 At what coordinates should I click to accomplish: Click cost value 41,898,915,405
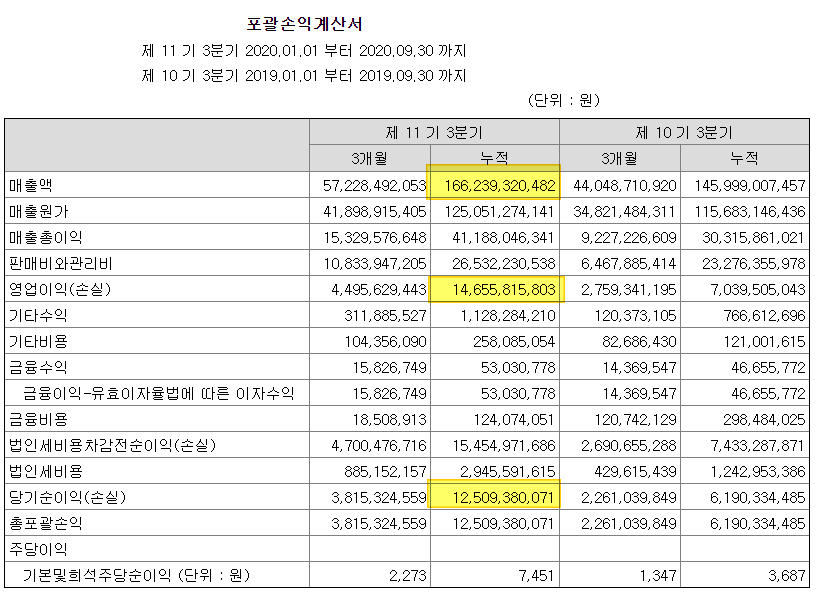click(375, 211)
